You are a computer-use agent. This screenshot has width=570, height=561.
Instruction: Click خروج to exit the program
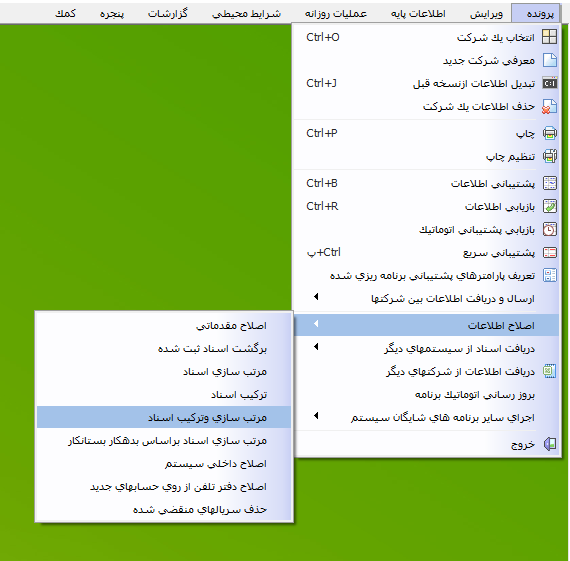coord(426,444)
